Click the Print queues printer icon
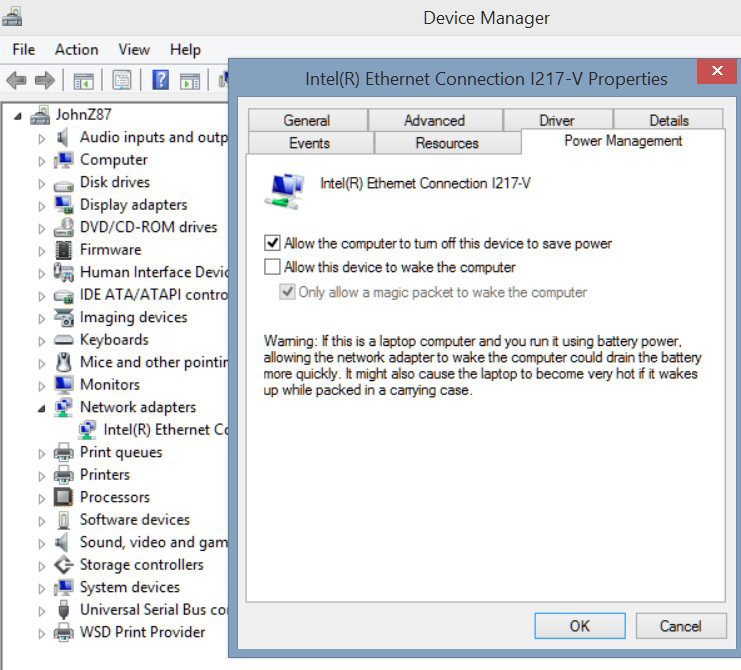This screenshot has width=741, height=670. pyautogui.click(x=64, y=452)
